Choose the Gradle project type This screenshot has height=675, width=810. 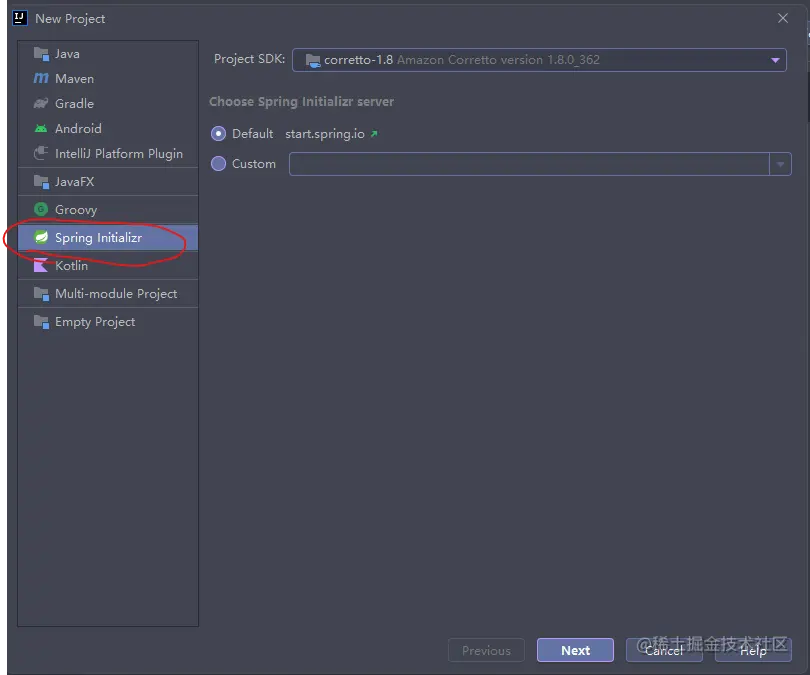[108, 103]
